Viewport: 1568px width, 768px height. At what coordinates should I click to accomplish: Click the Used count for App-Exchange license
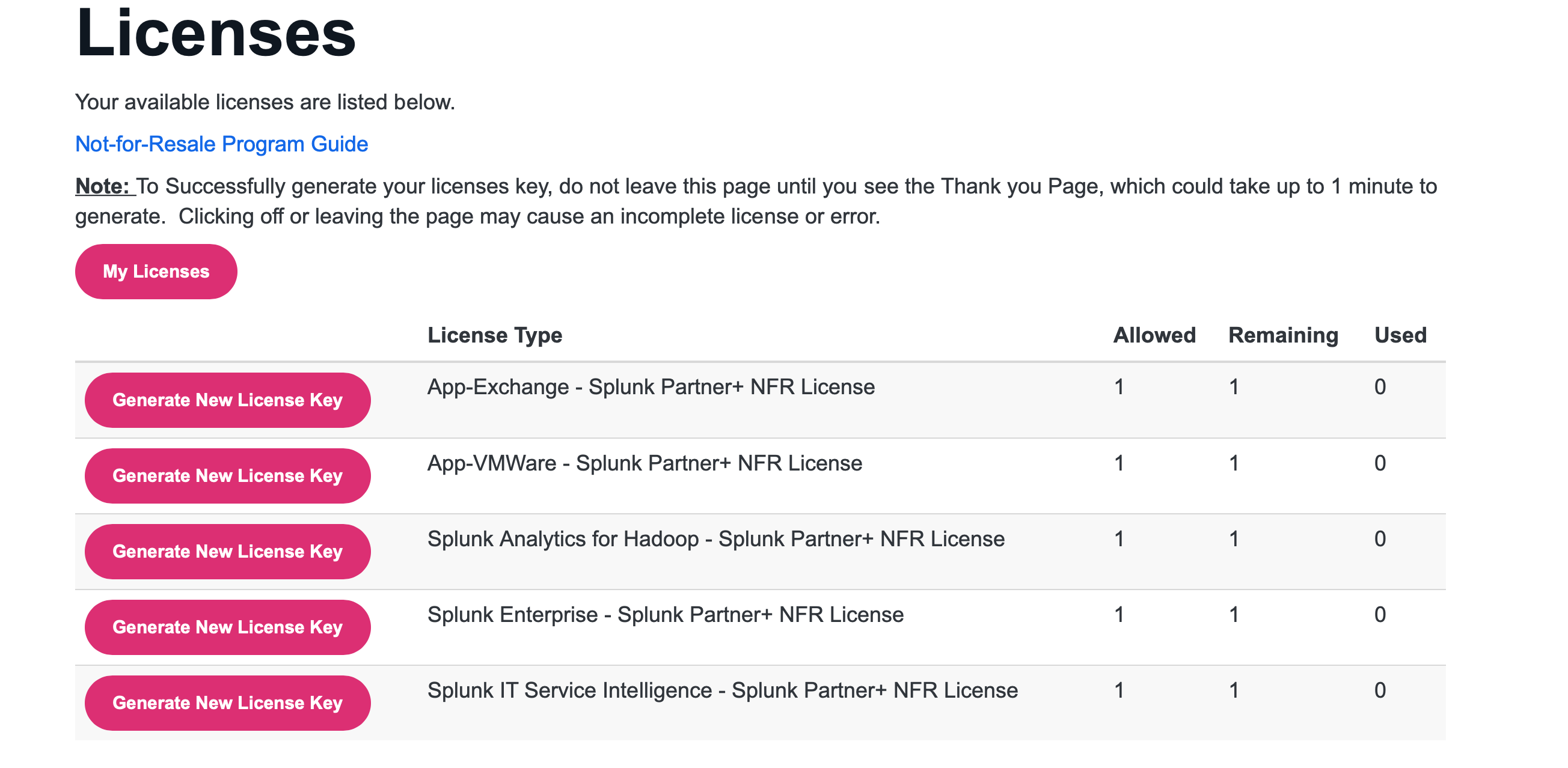[x=1380, y=386]
